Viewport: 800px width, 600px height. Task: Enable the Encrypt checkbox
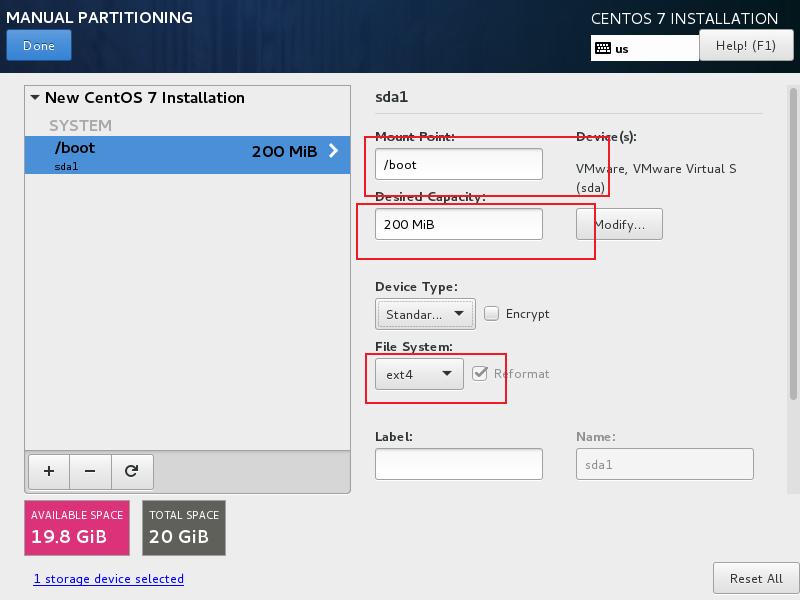[x=492, y=314]
